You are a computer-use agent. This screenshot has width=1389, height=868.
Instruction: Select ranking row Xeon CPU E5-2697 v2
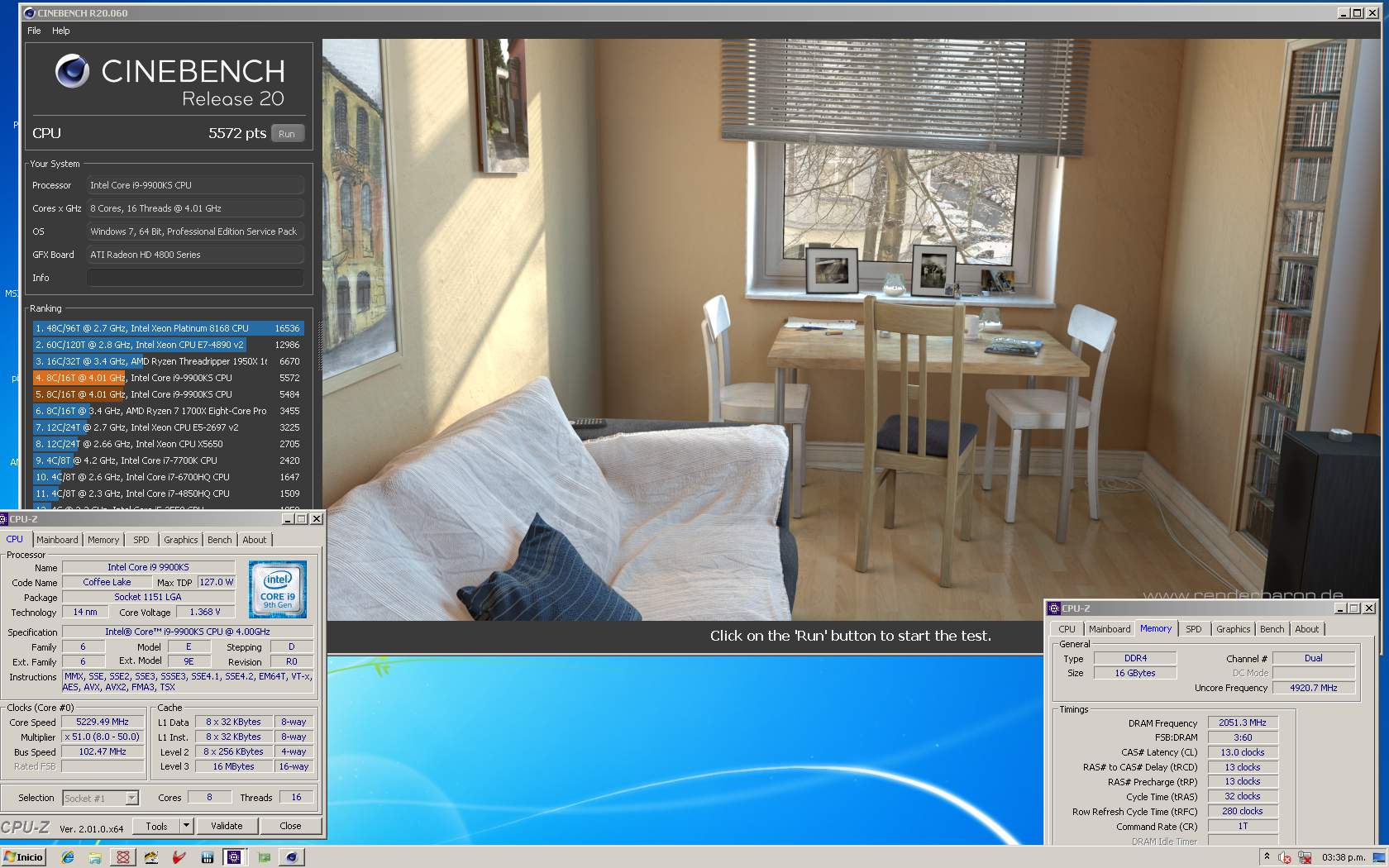pos(168,427)
